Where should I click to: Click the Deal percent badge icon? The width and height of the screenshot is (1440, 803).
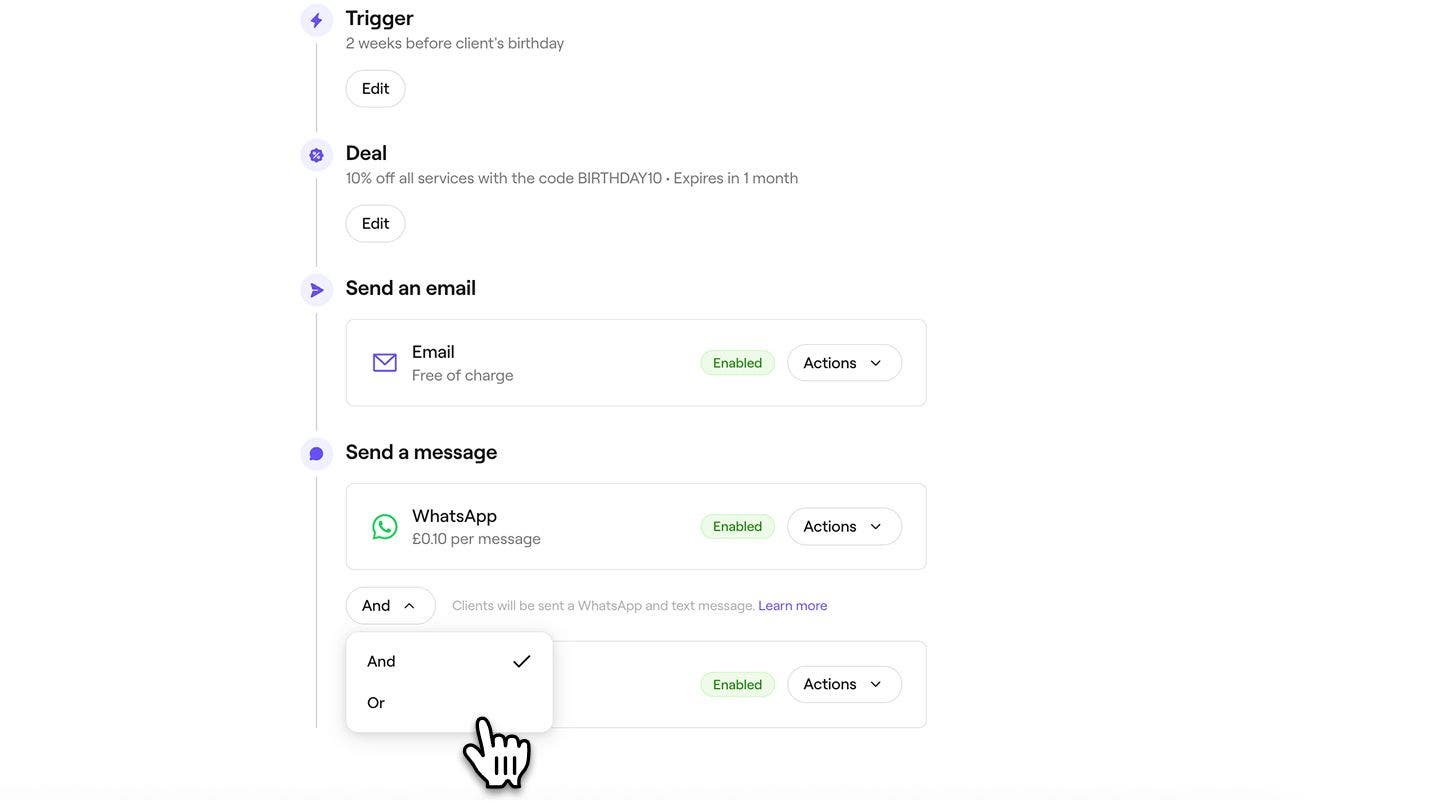pyautogui.click(x=316, y=155)
